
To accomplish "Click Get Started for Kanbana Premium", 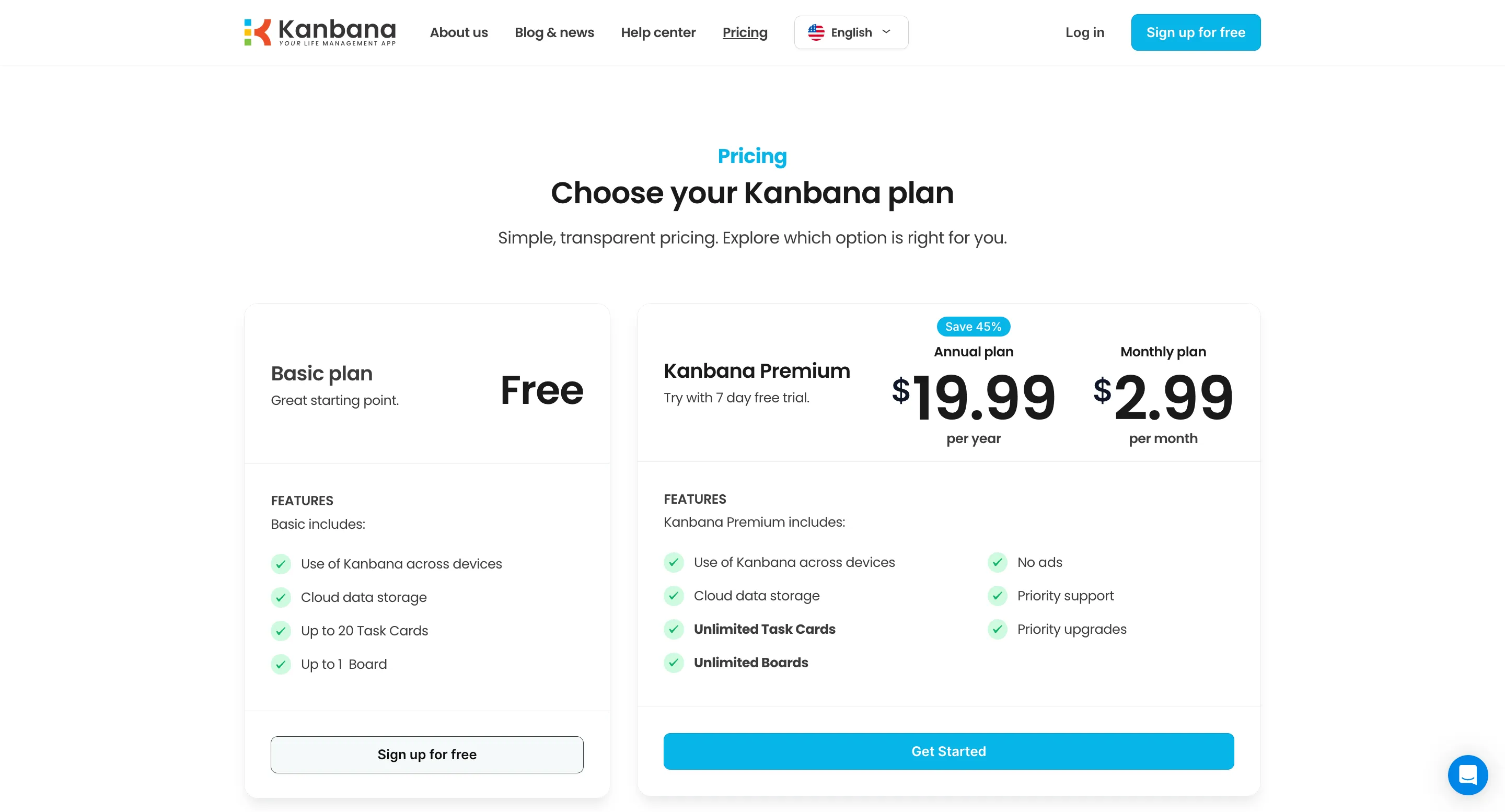I will tap(948, 751).
